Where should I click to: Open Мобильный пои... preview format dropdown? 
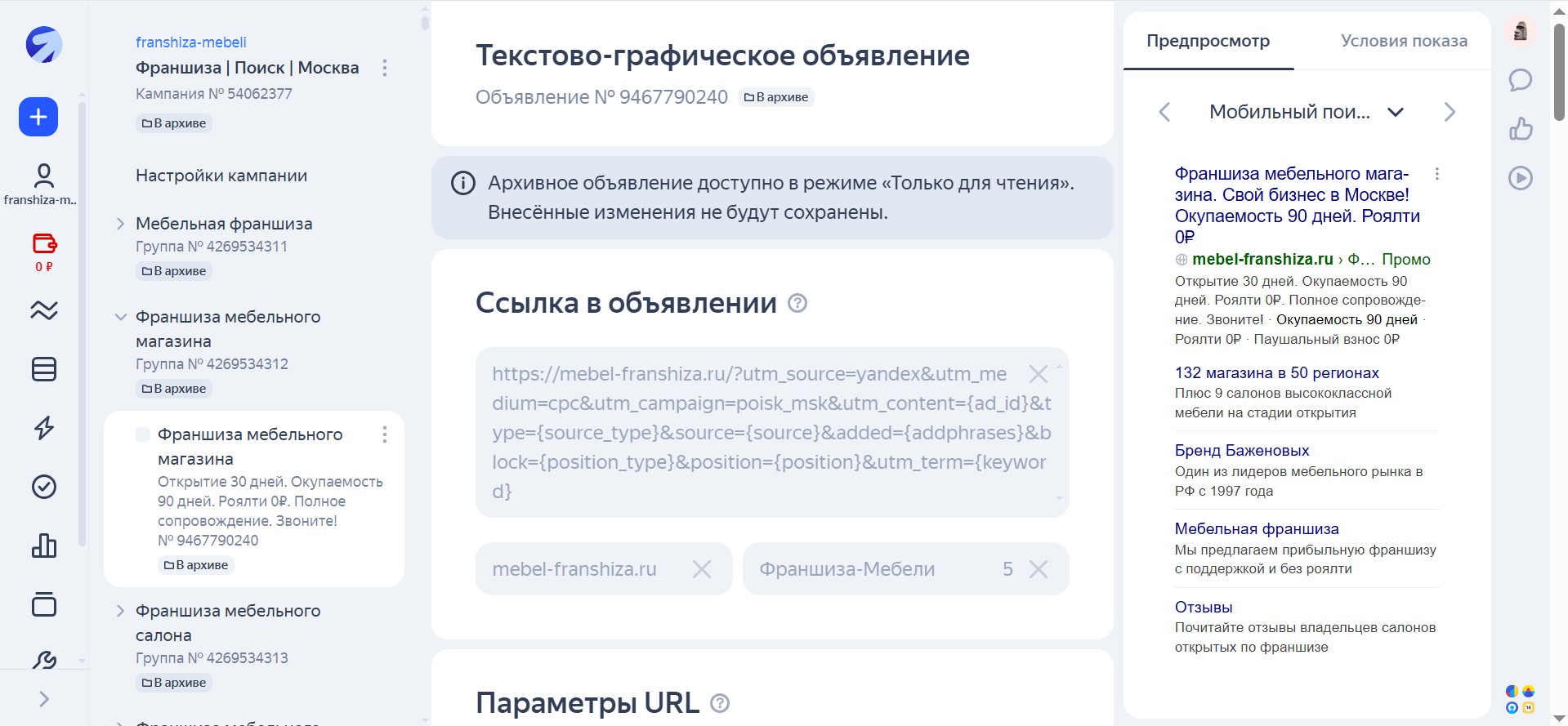click(x=1307, y=112)
